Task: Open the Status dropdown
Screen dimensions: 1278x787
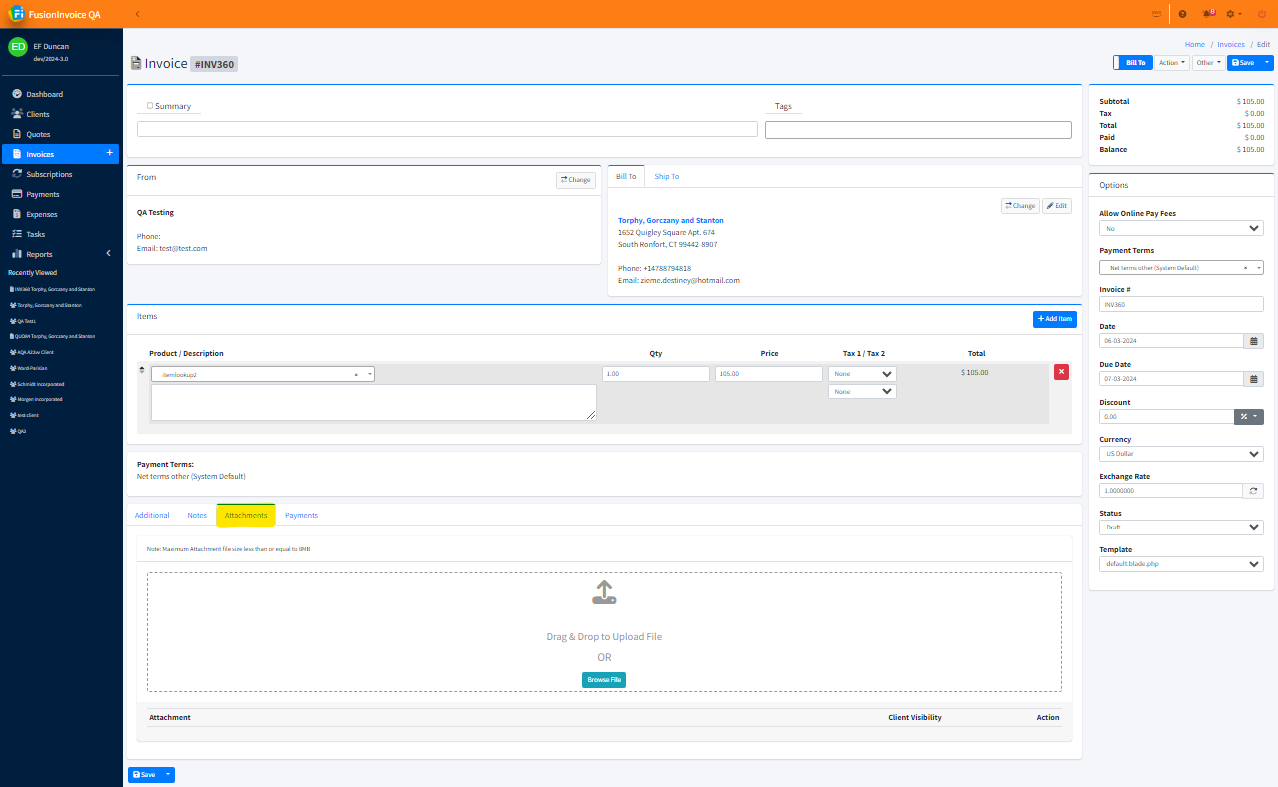Action: (1181, 527)
